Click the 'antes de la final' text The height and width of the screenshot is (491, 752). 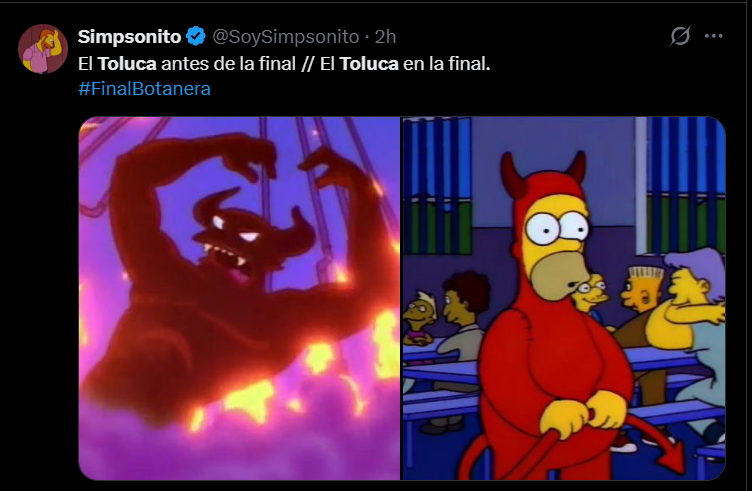[228, 64]
